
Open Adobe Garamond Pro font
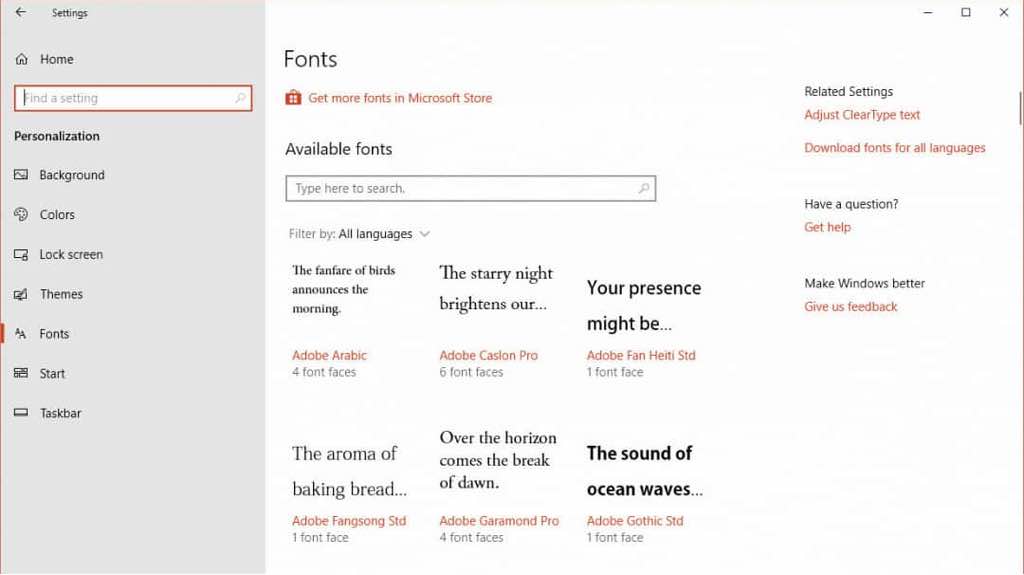click(x=499, y=521)
